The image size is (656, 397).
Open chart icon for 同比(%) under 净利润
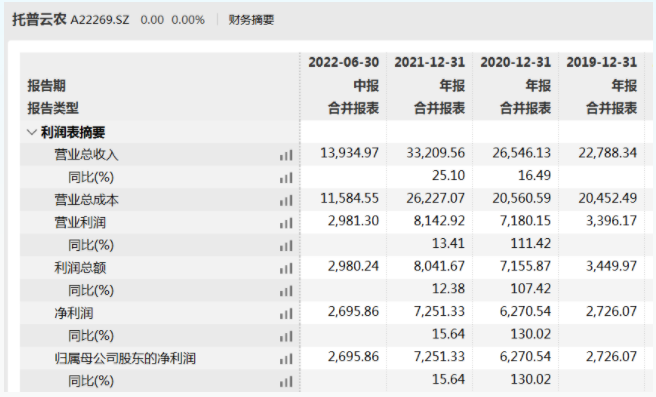click(x=286, y=336)
